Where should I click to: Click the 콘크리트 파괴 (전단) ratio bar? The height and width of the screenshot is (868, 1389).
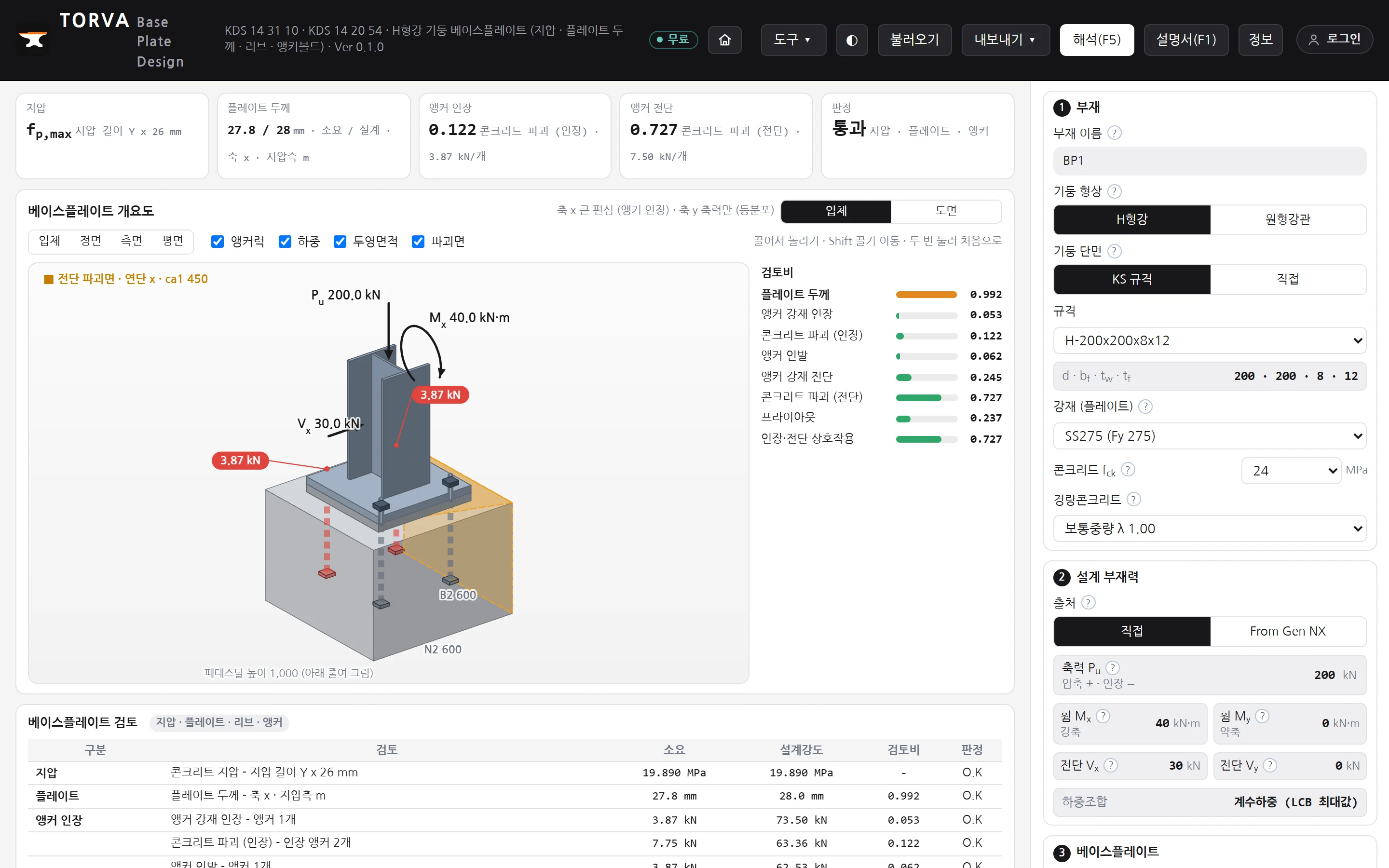926,398
